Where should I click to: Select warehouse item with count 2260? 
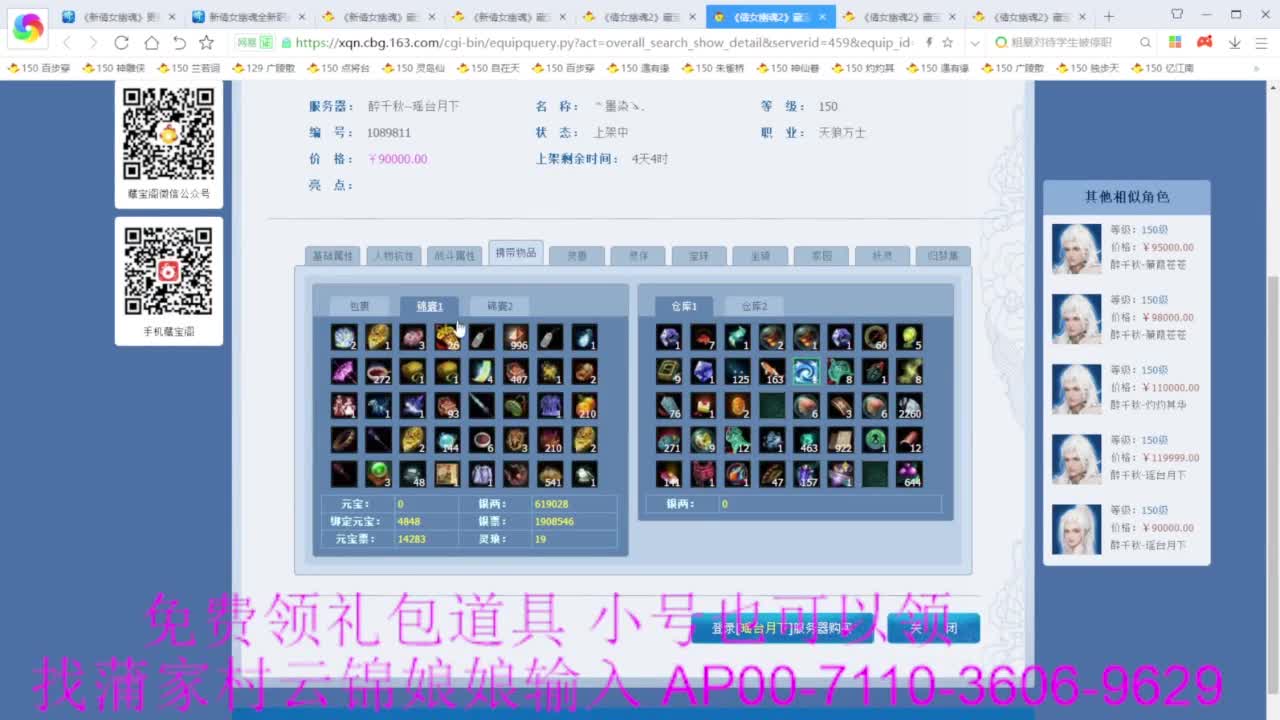point(909,406)
